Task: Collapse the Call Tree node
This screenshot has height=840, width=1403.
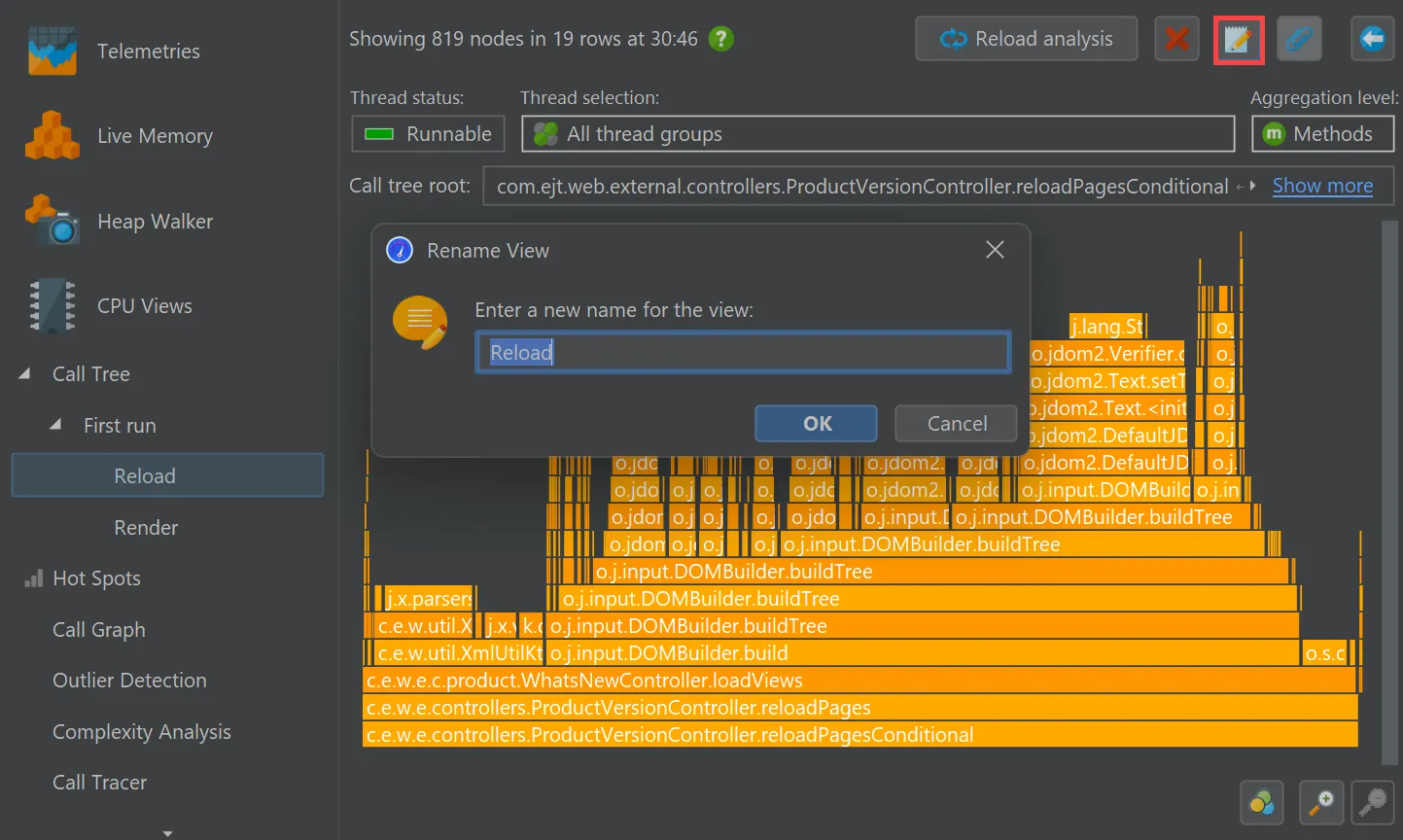Action: point(24,373)
